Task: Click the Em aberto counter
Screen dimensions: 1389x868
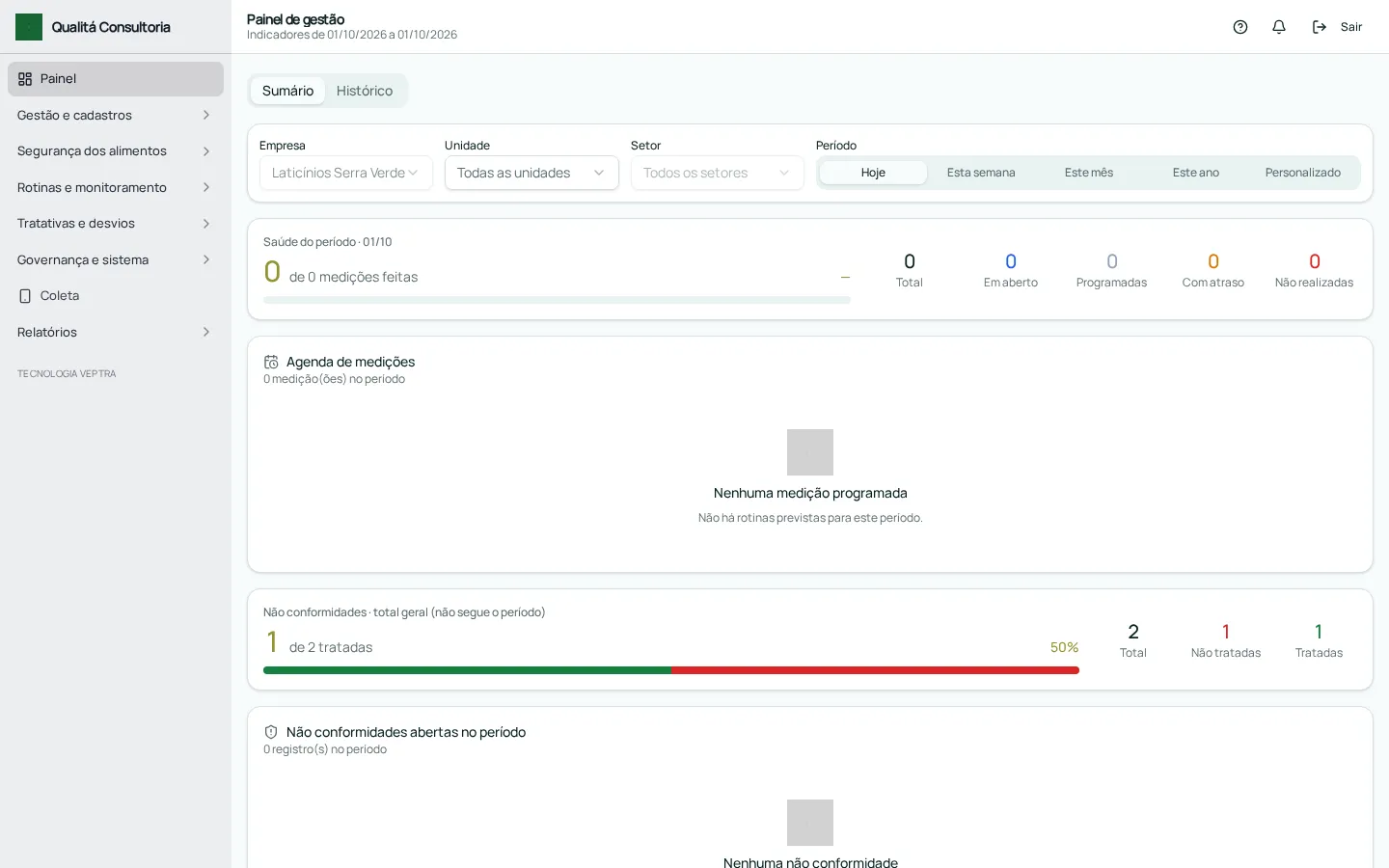Action: 1011,270
